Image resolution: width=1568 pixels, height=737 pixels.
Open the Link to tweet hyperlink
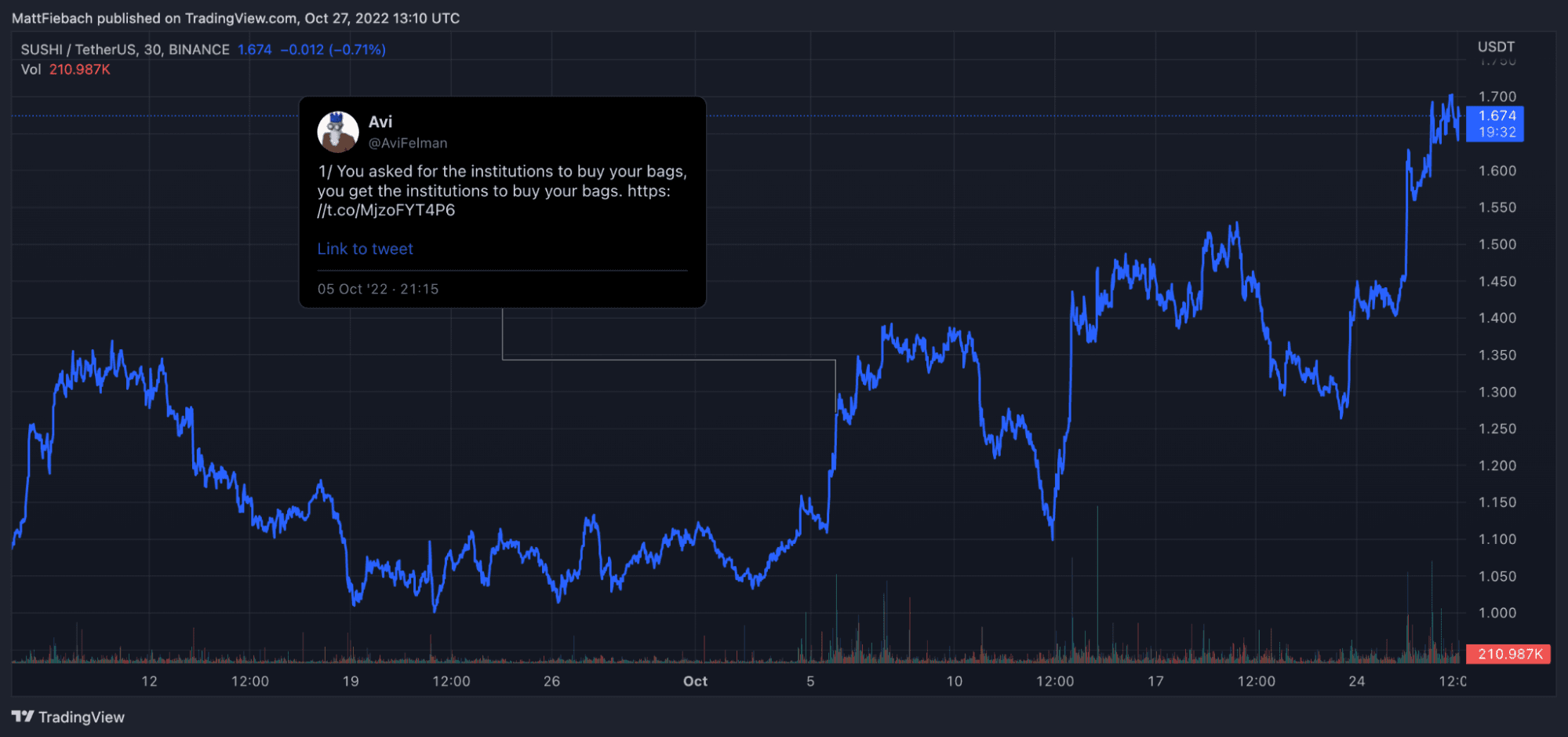coord(365,249)
